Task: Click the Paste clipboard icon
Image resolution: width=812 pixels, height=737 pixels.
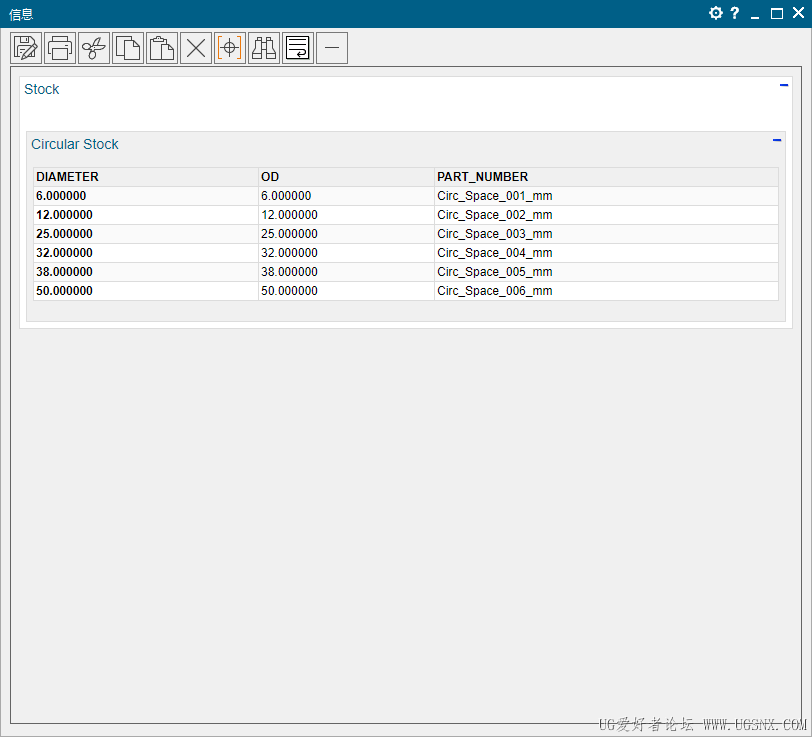Action: [x=162, y=48]
